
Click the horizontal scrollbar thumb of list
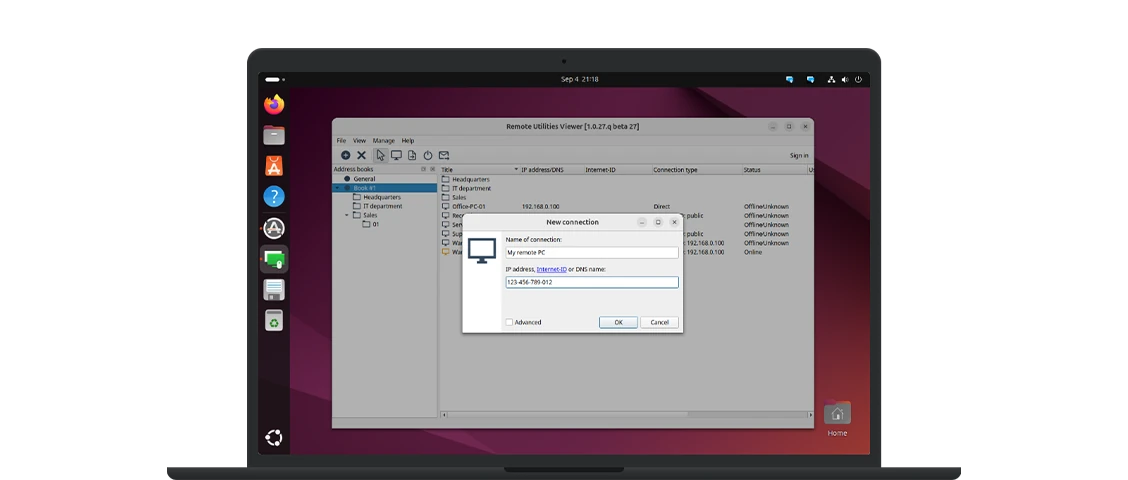click(568, 415)
